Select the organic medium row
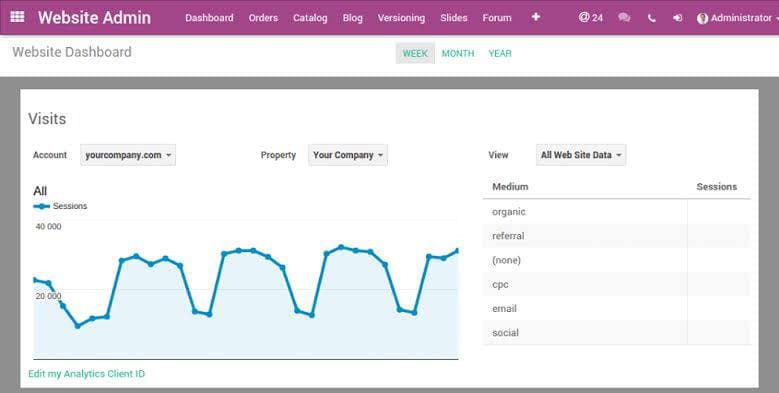The width and height of the screenshot is (779, 393). click(616, 212)
